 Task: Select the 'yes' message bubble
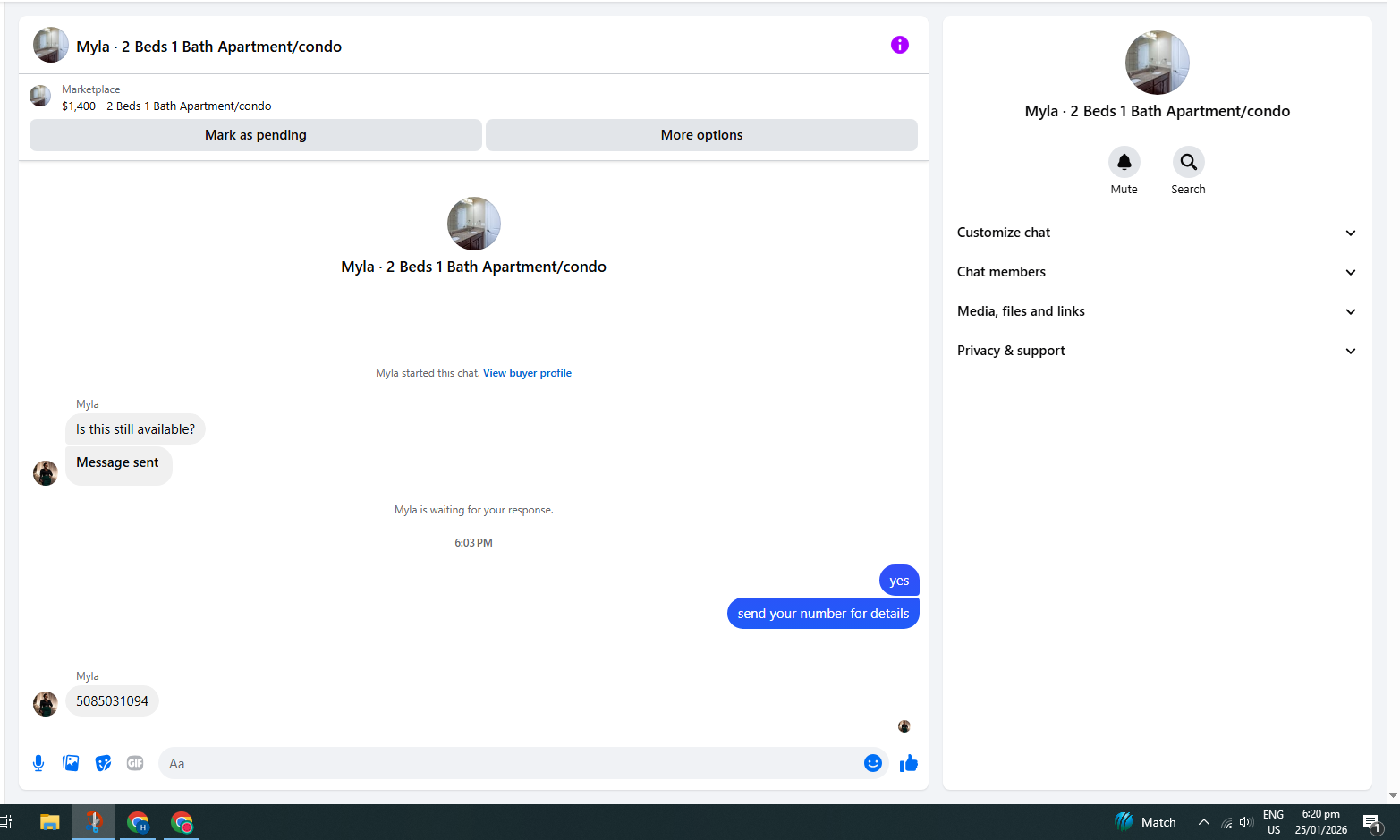pyautogui.click(x=899, y=581)
